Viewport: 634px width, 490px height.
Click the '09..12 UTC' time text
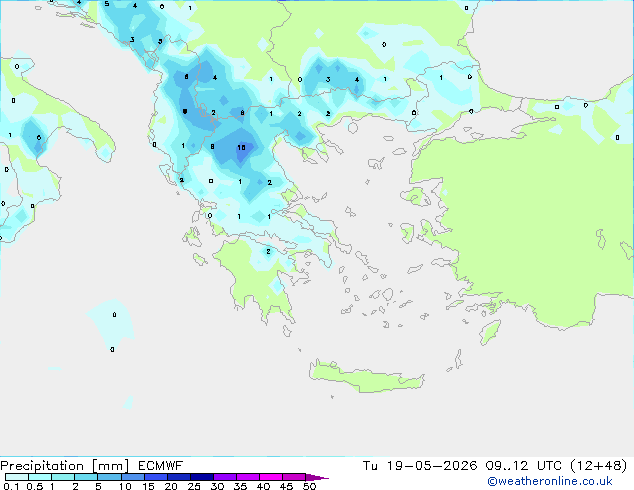(524, 466)
